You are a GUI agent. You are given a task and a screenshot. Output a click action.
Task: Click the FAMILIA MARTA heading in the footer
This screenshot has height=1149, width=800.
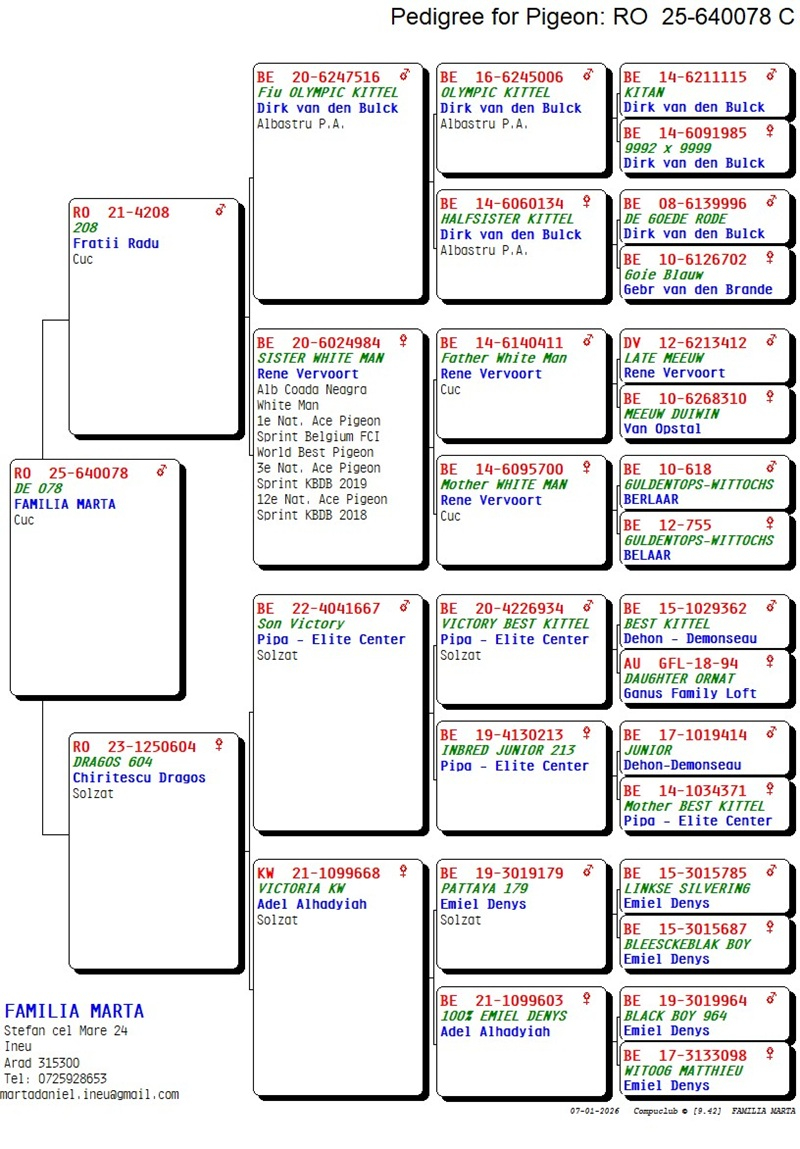point(74,1011)
